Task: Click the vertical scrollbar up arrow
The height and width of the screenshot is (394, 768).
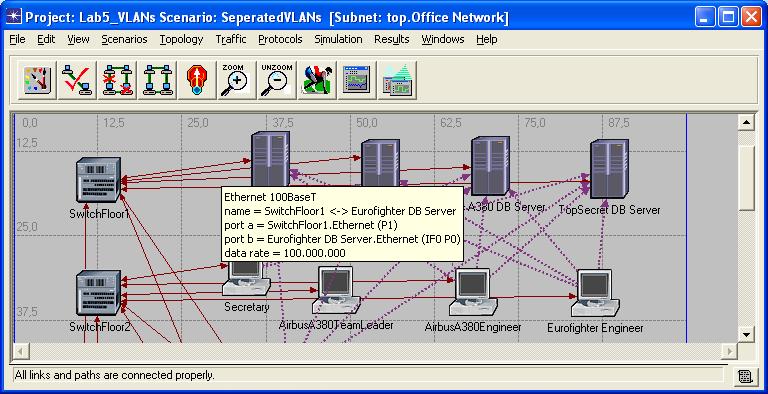Action: pos(746,122)
